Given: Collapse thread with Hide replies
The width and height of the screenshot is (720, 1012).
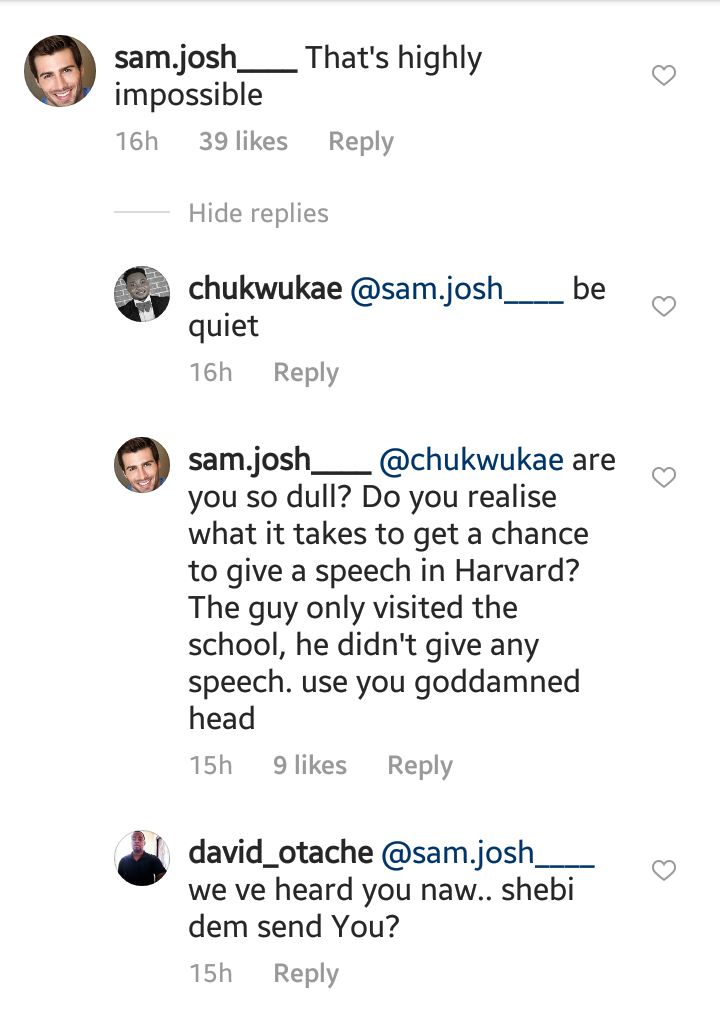Looking at the screenshot, I should (258, 213).
